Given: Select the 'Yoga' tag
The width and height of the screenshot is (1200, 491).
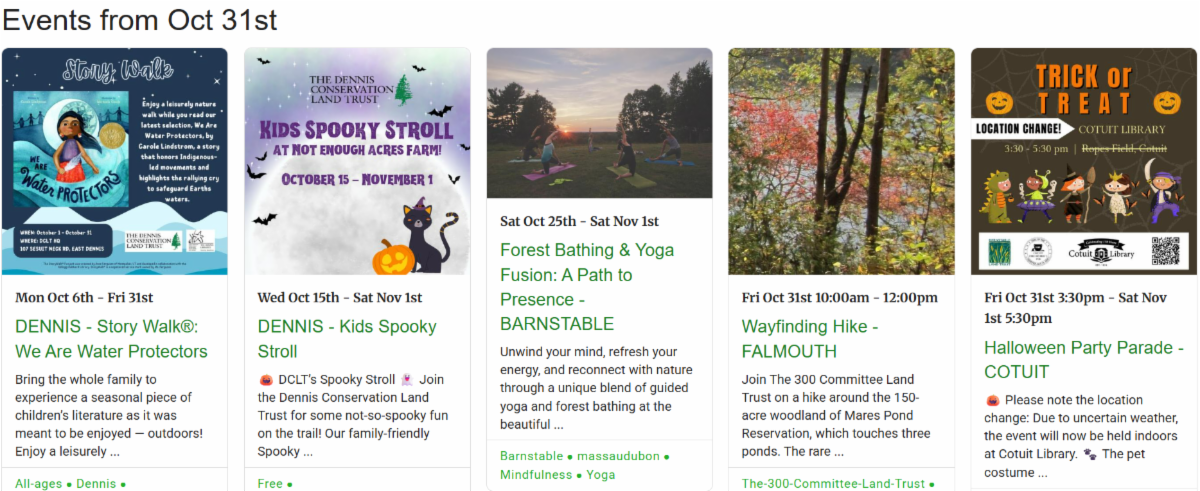Looking at the screenshot, I should click(x=601, y=475).
